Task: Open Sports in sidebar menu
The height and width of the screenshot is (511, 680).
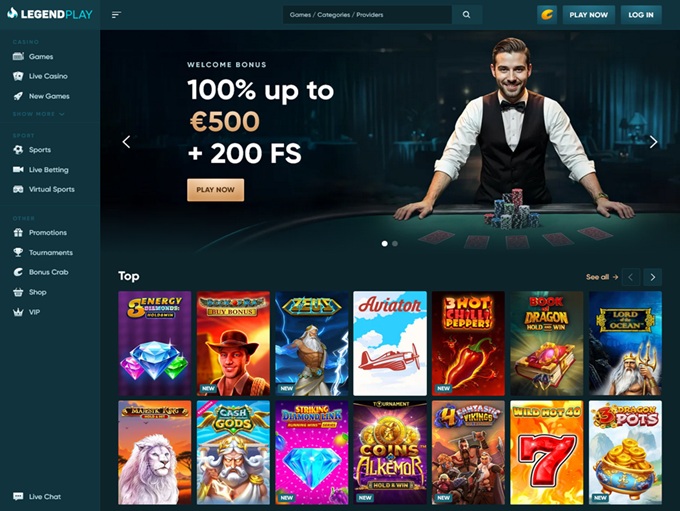Action: [32, 150]
